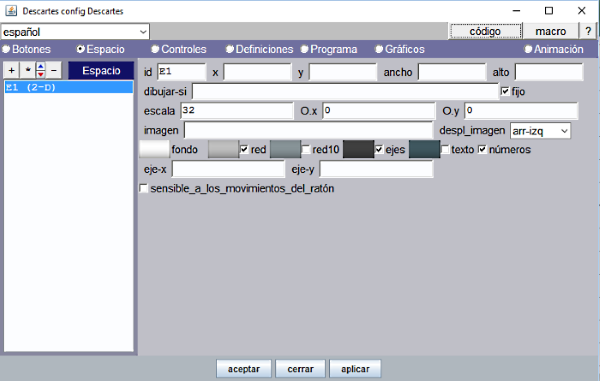This screenshot has width=600, height=381.
Task: Click the escala input field
Action: coord(237,111)
